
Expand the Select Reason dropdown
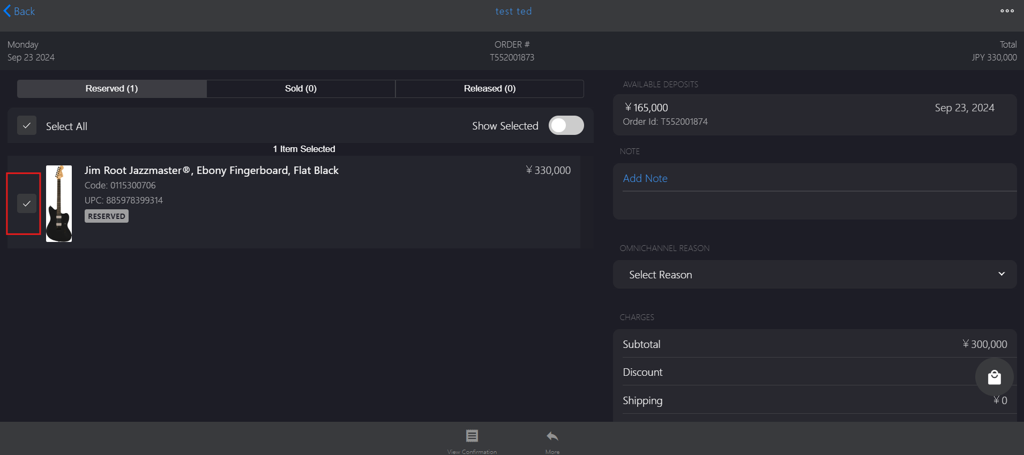coord(814,275)
